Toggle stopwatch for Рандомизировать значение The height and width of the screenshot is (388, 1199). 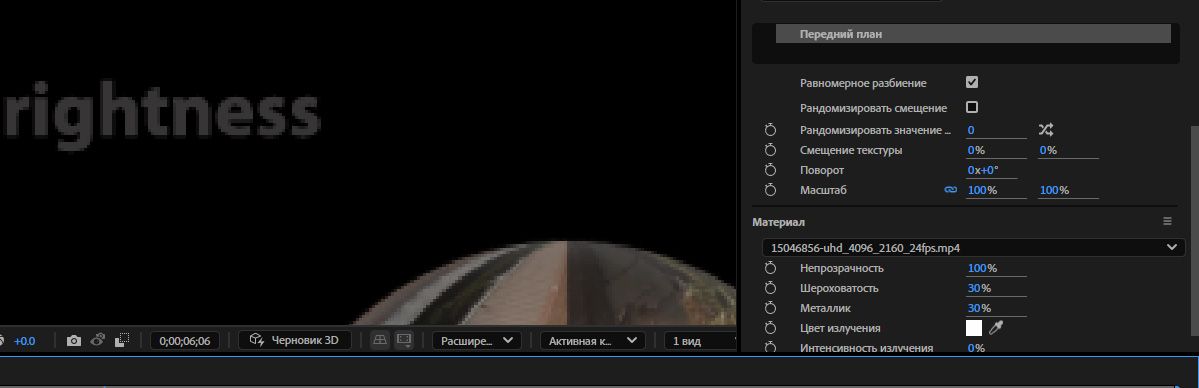pyautogui.click(x=770, y=130)
